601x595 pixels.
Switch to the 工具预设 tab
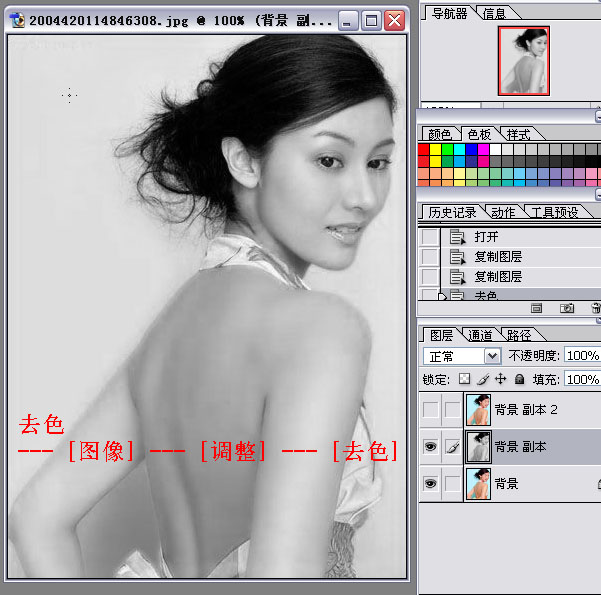[555, 212]
